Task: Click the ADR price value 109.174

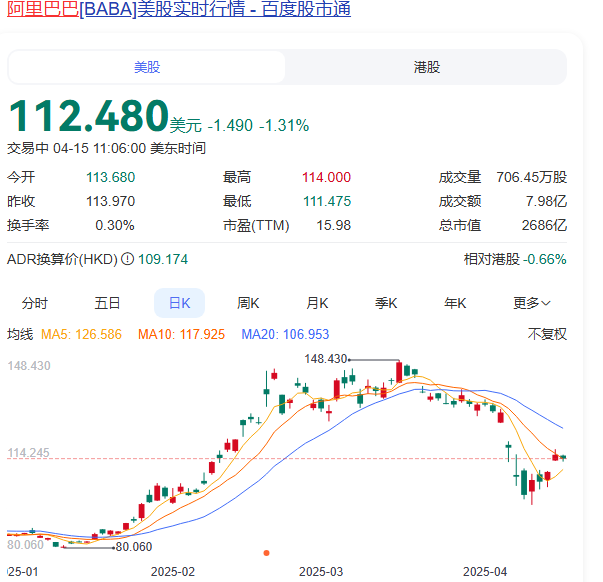Action: point(163,259)
